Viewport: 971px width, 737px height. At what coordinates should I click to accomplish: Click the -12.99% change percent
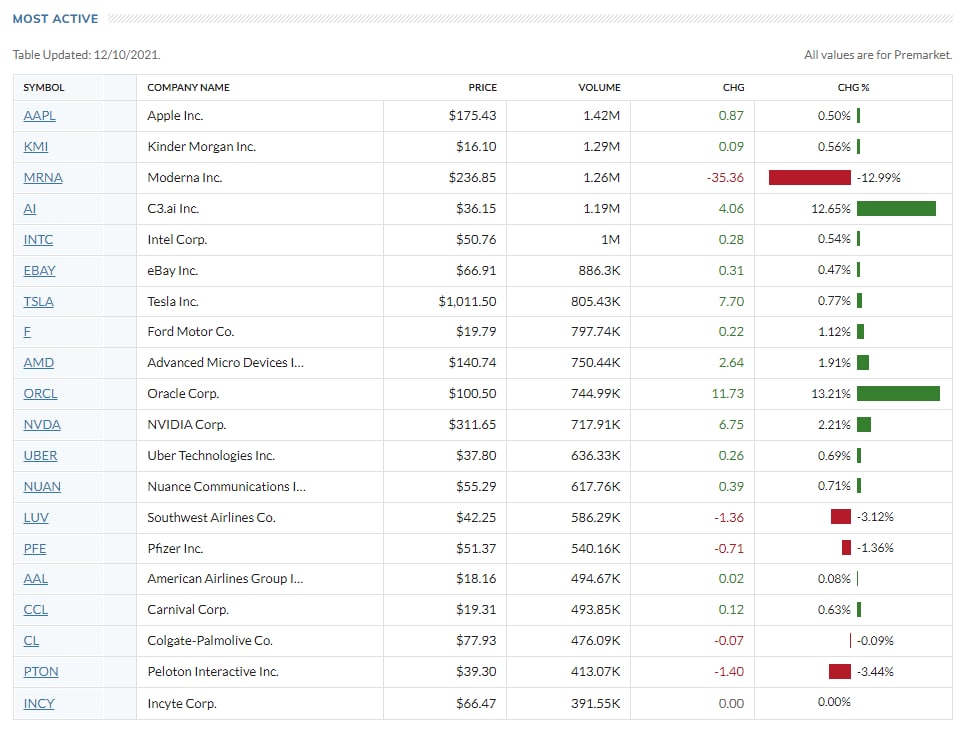point(879,178)
